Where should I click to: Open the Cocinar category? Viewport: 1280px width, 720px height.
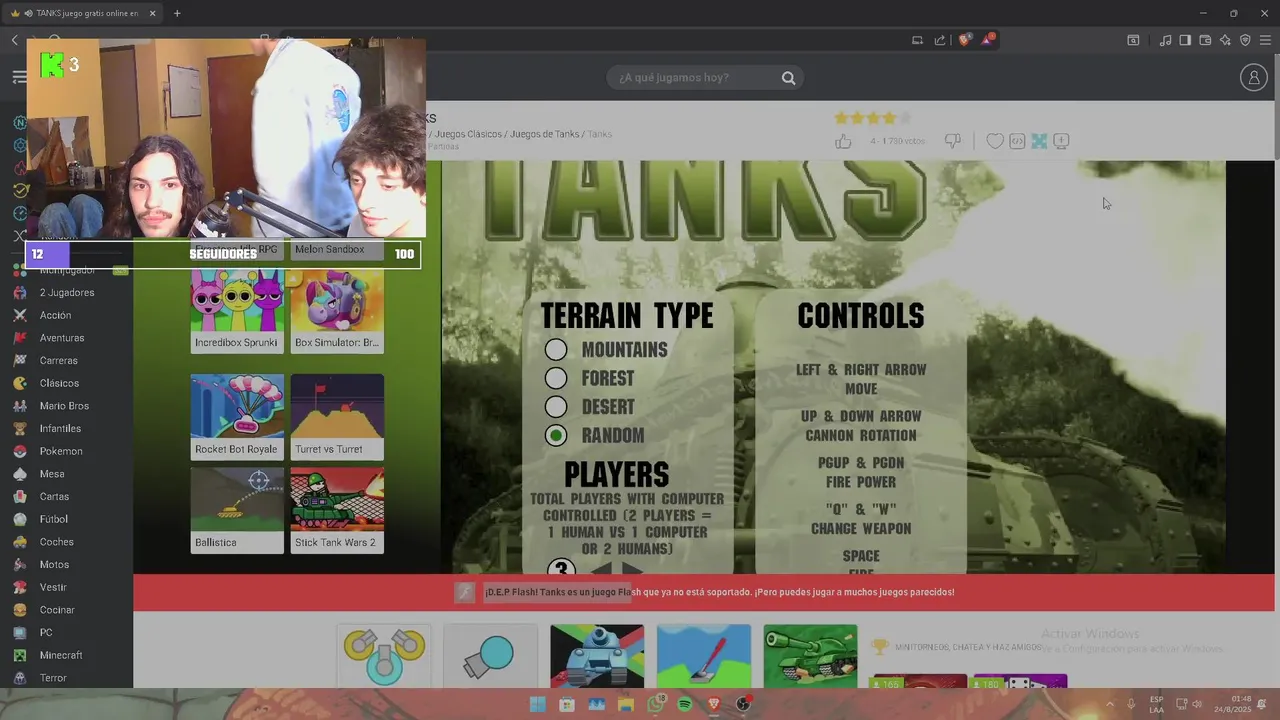57,610
